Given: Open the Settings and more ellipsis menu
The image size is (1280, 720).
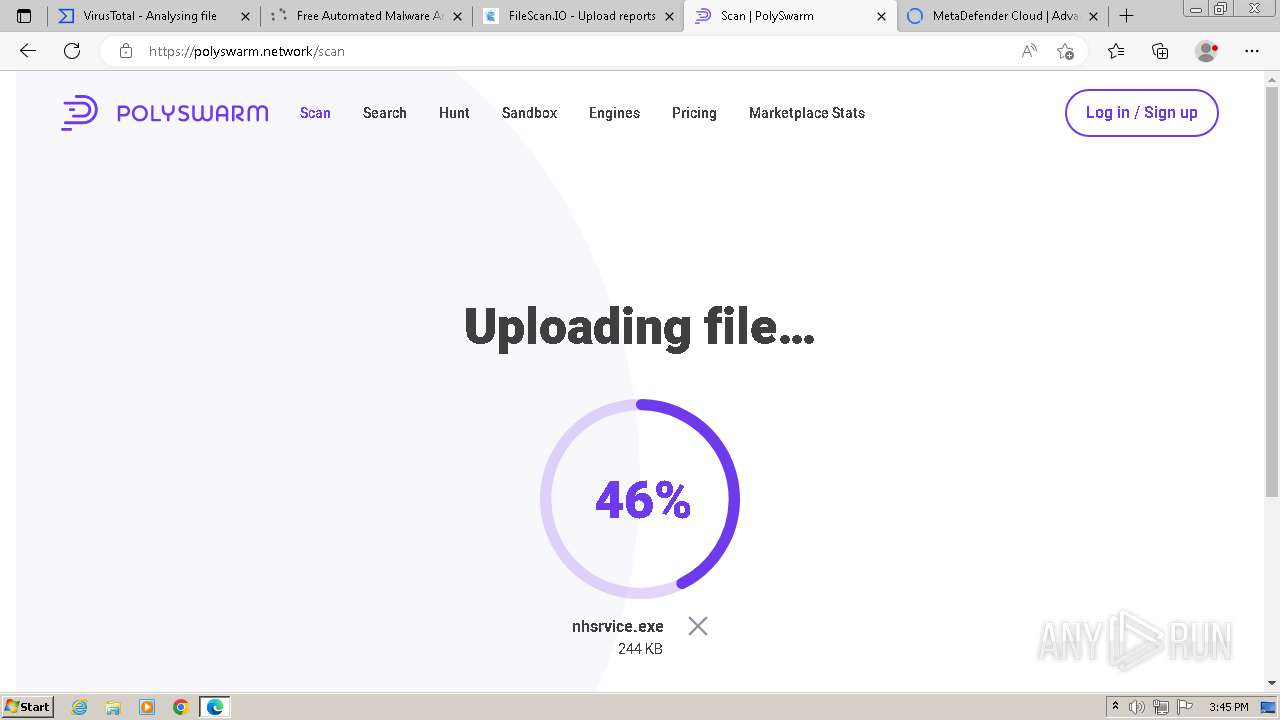Looking at the screenshot, I should [x=1252, y=51].
